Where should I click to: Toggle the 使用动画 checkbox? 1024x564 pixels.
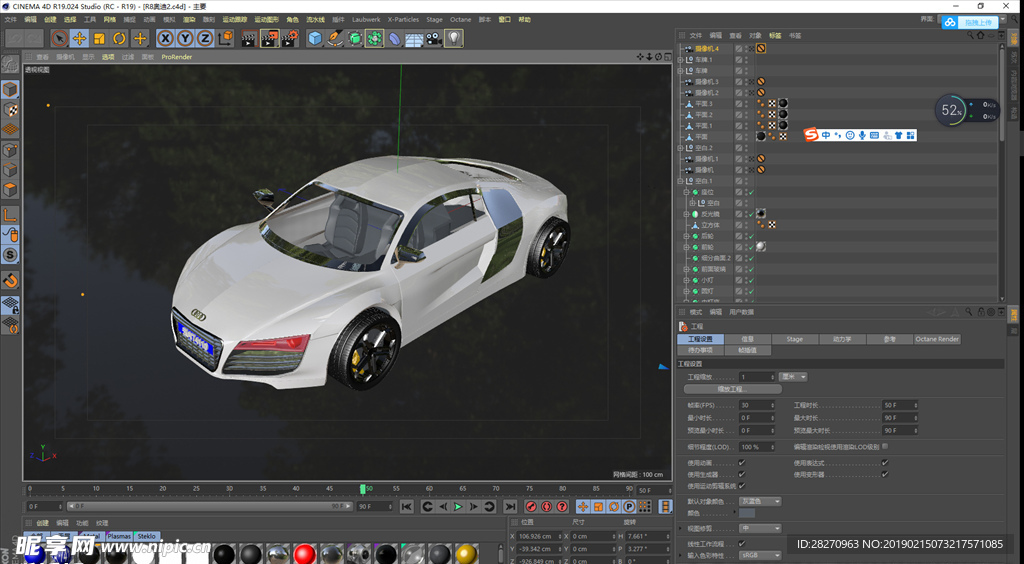pos(741,463)
